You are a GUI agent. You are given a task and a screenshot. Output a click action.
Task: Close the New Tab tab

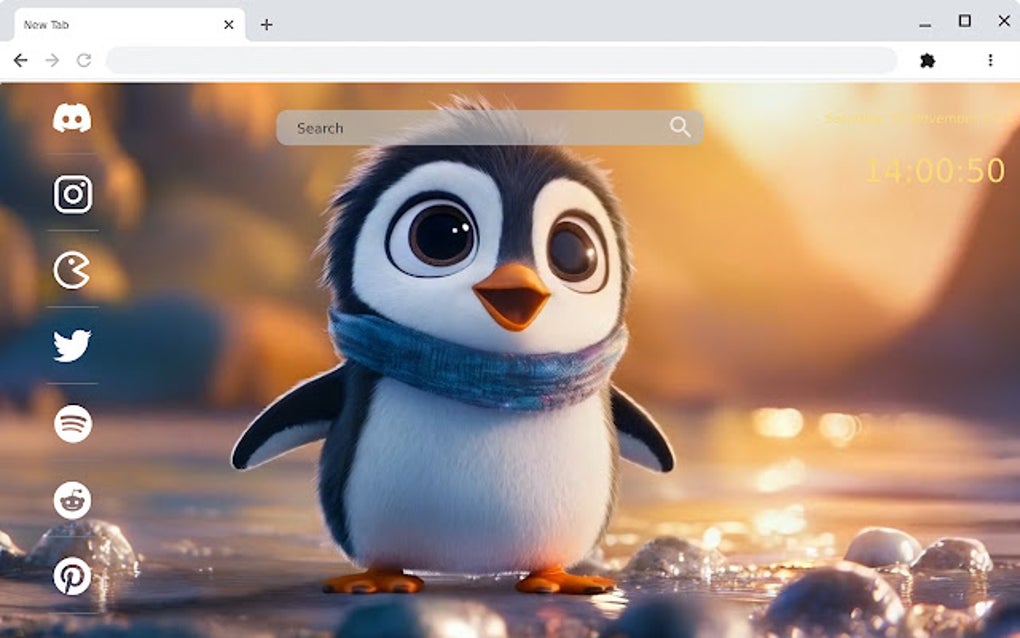[228, 24]
